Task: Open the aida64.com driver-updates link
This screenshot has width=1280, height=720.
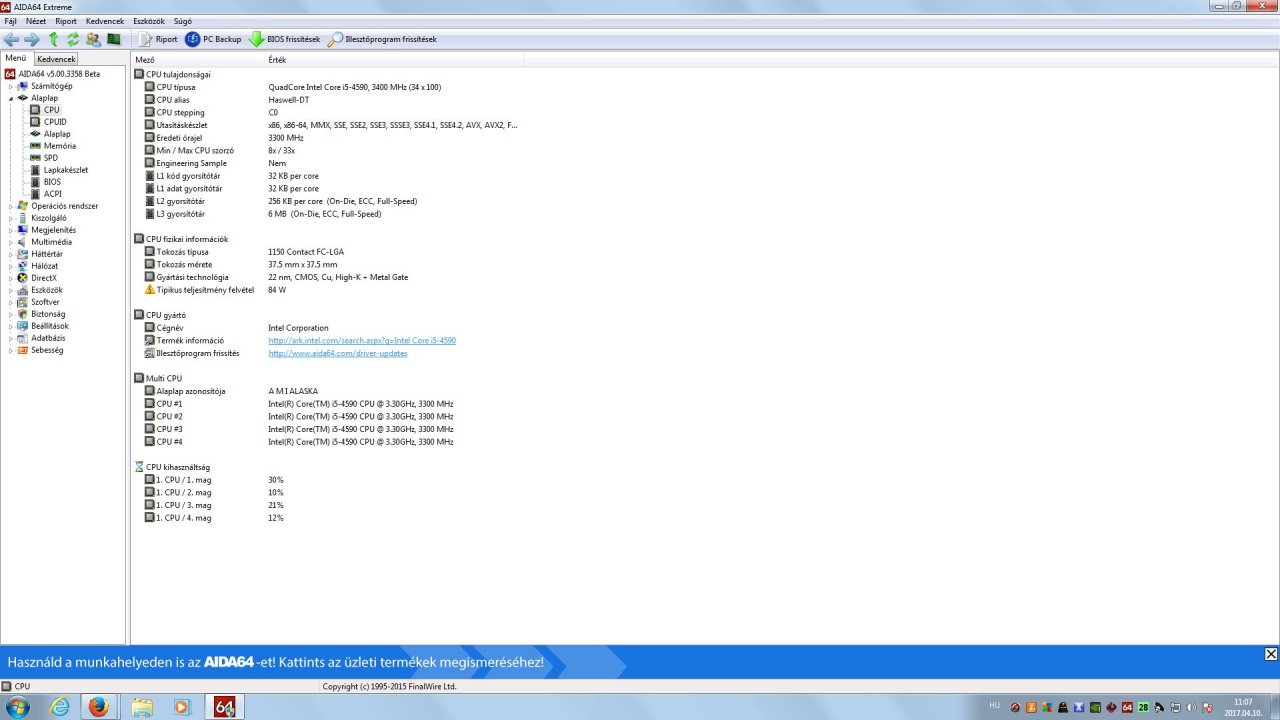Action: pyautogui.click(x=338, y=353)
